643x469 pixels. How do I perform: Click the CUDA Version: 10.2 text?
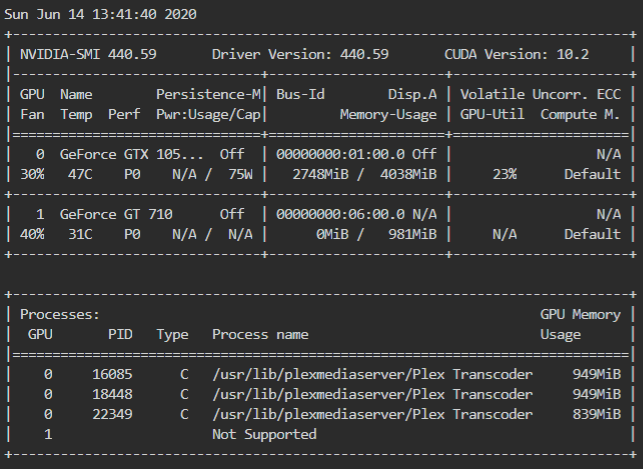(x=517, y=55)
